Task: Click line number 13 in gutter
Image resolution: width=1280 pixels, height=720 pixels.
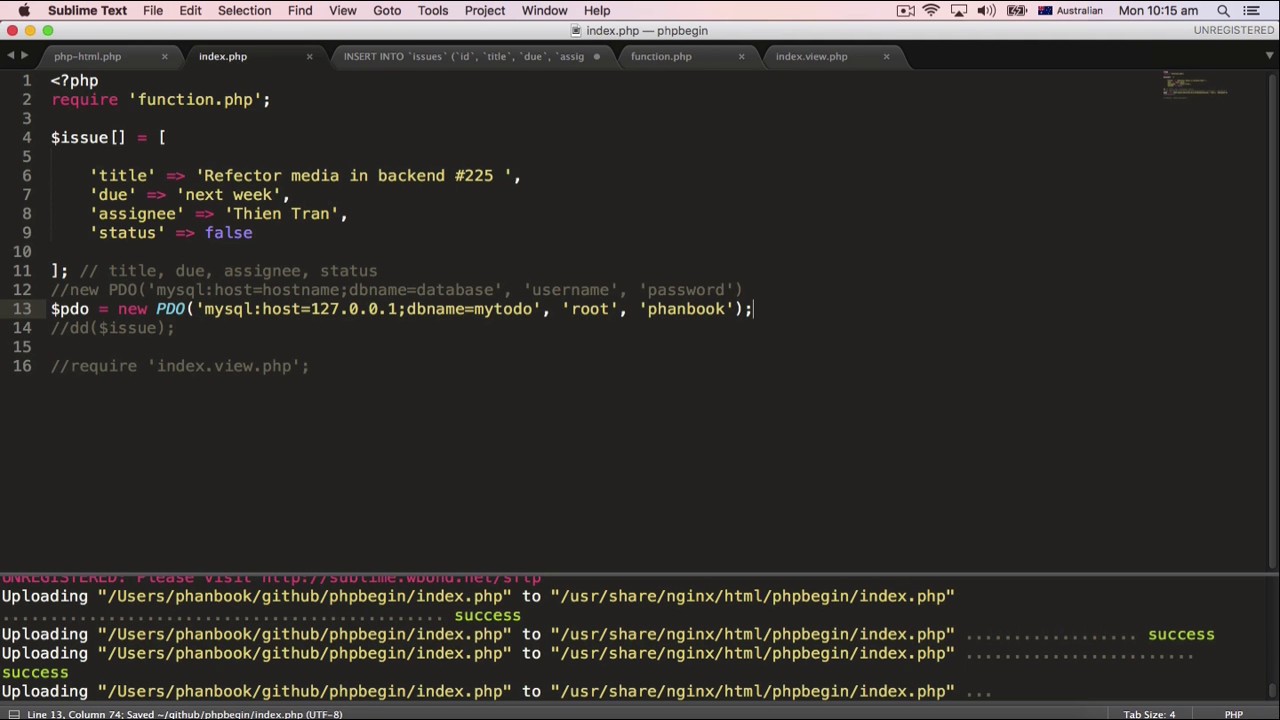Action: click(x=22, y=308)
